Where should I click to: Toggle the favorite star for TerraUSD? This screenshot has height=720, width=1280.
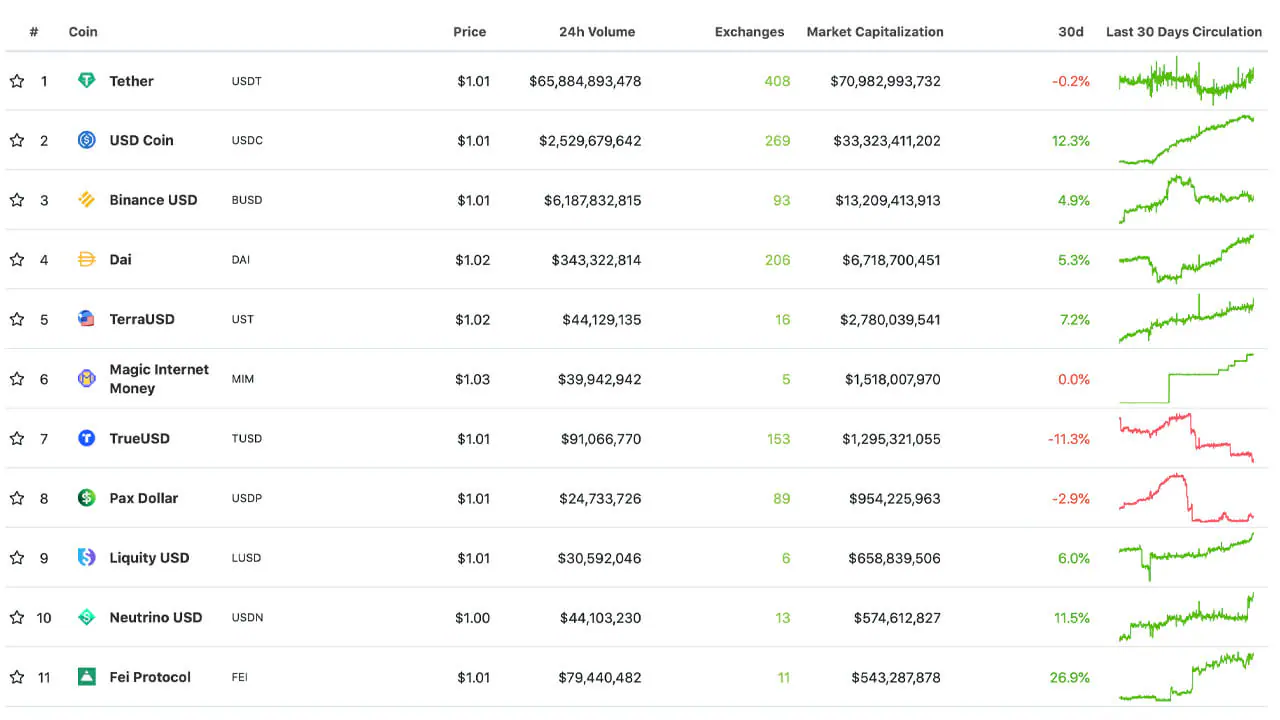coord(17,319)
